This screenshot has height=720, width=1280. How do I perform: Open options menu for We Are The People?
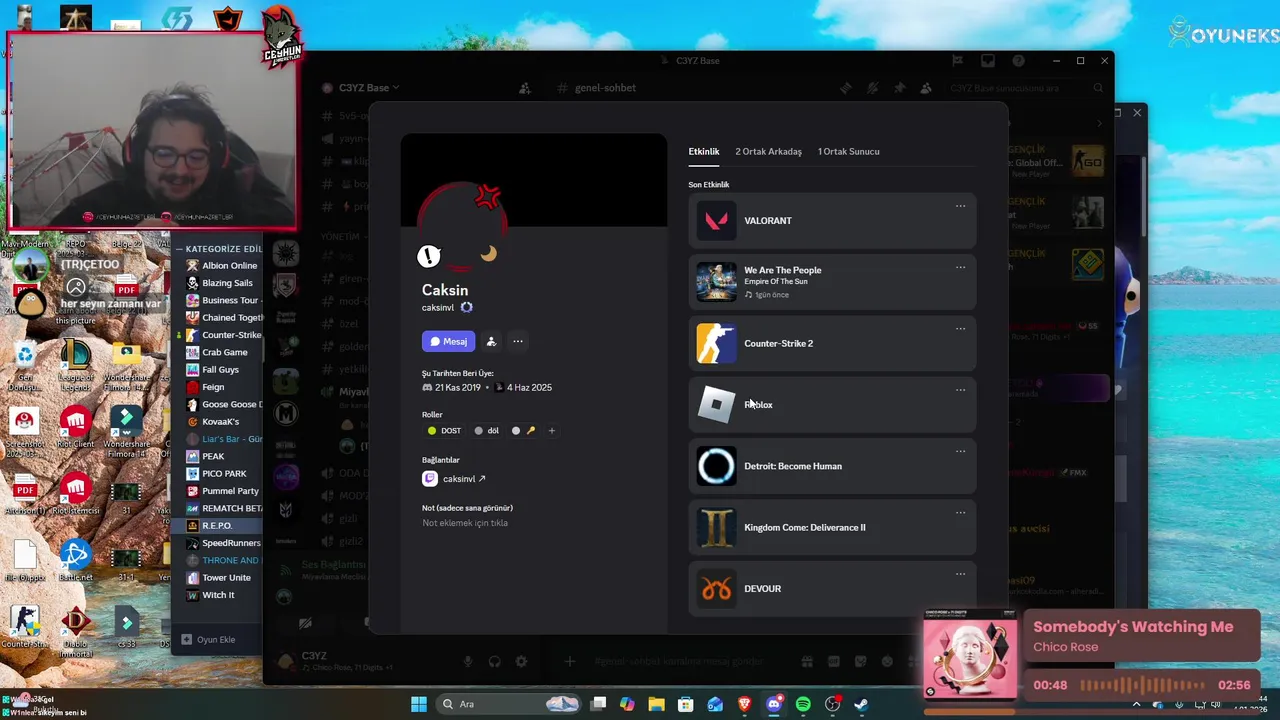tap(960, 267)
